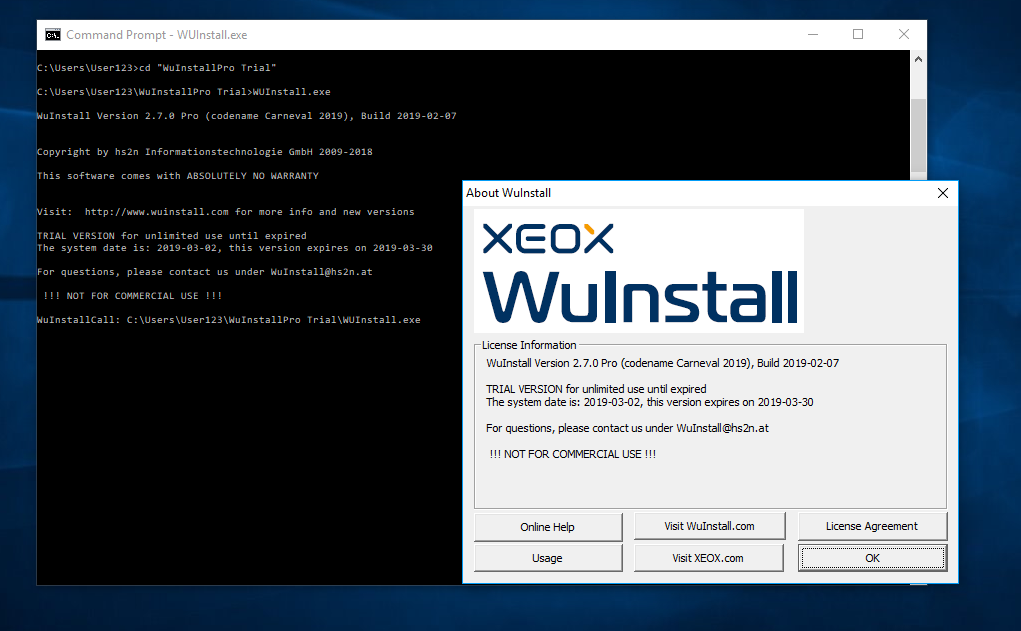Confirm the About dialog with OK

871,558
